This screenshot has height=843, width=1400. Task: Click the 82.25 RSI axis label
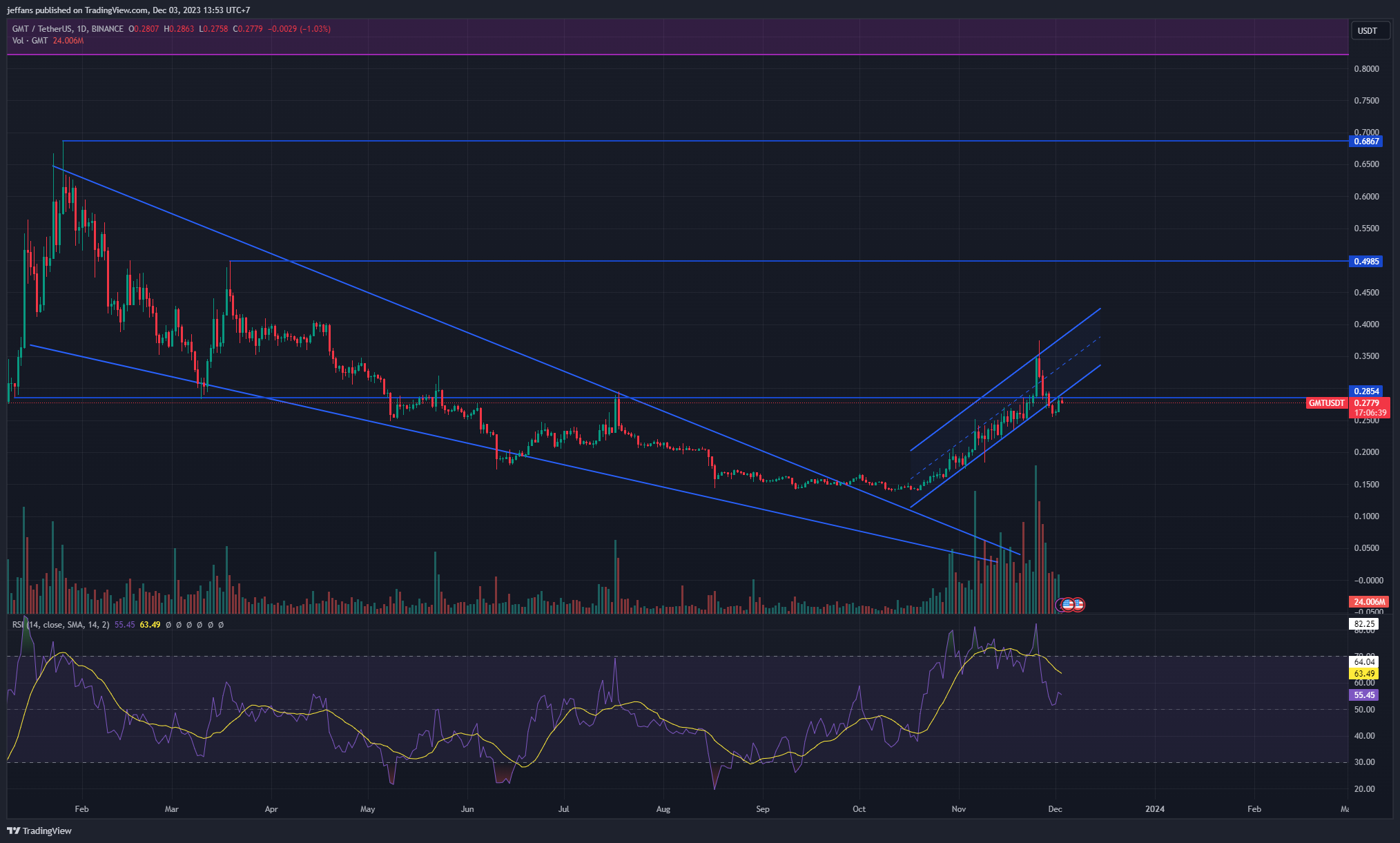pos(1364,624)
